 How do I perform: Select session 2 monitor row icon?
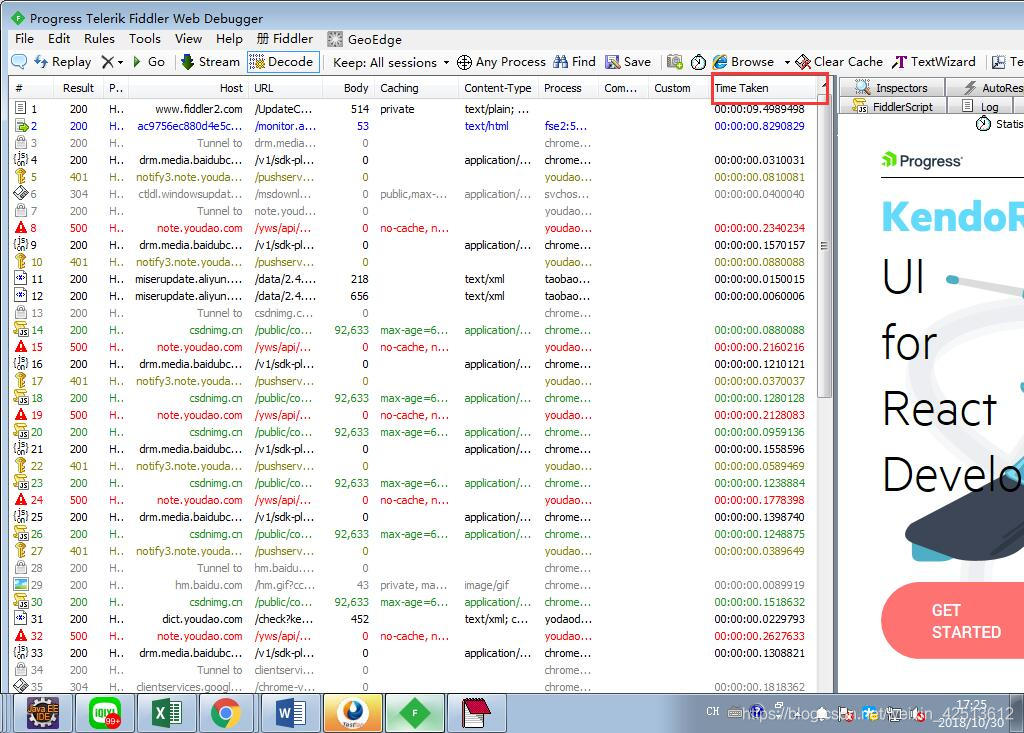pyautogui.click(x=21, y=126)
